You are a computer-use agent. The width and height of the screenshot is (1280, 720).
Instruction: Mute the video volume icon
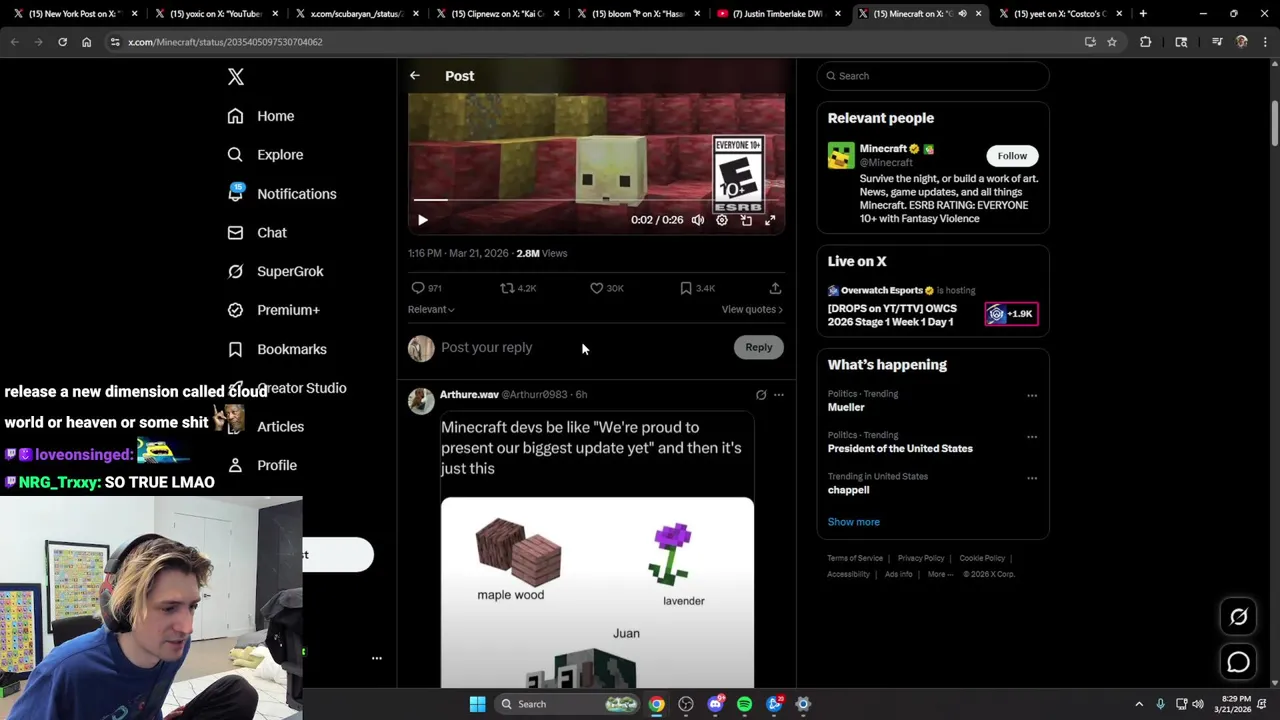click(x=698, y=220)
